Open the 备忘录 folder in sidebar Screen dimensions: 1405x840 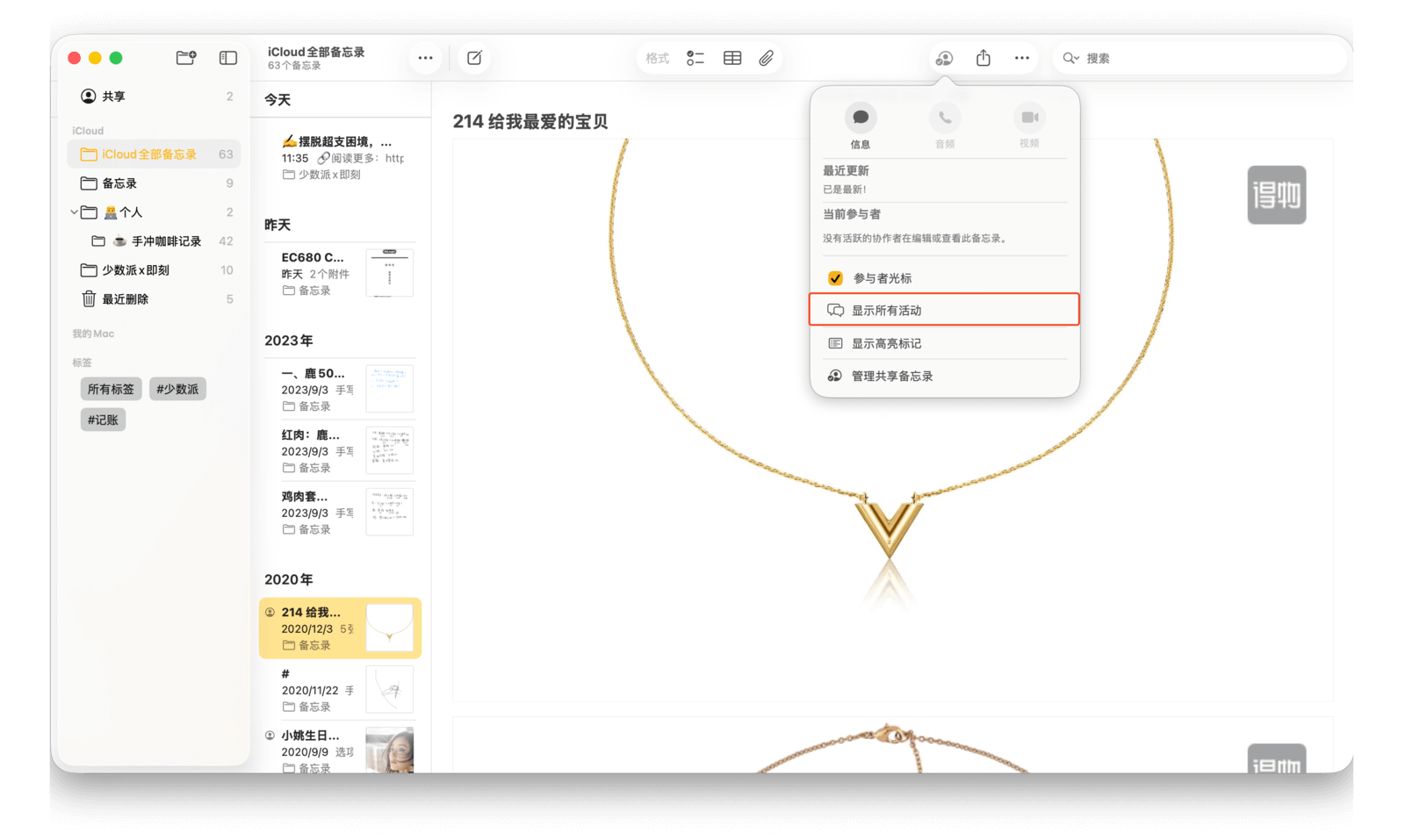click(154, 183)
